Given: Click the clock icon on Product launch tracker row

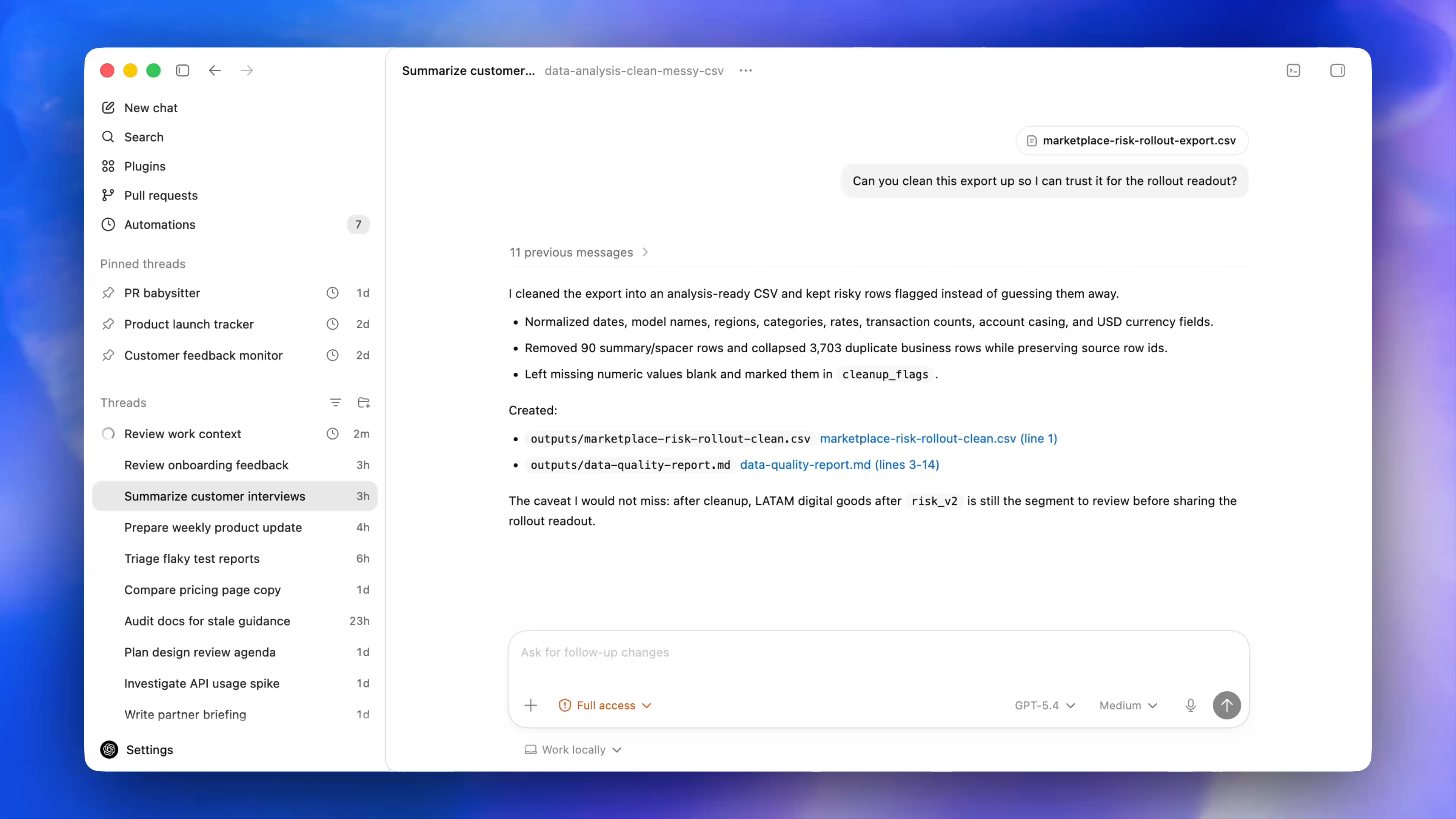Looking at the screenshot, I should [x=333, y=324].
